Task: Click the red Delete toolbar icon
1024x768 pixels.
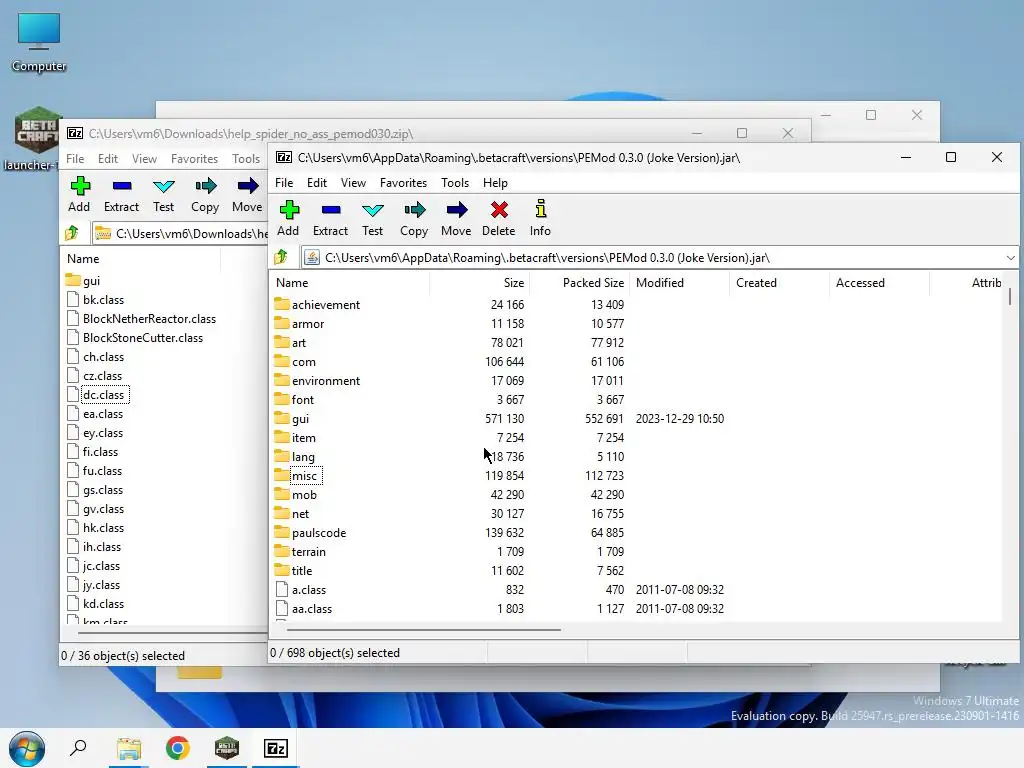Action: (x=499, y=218)
